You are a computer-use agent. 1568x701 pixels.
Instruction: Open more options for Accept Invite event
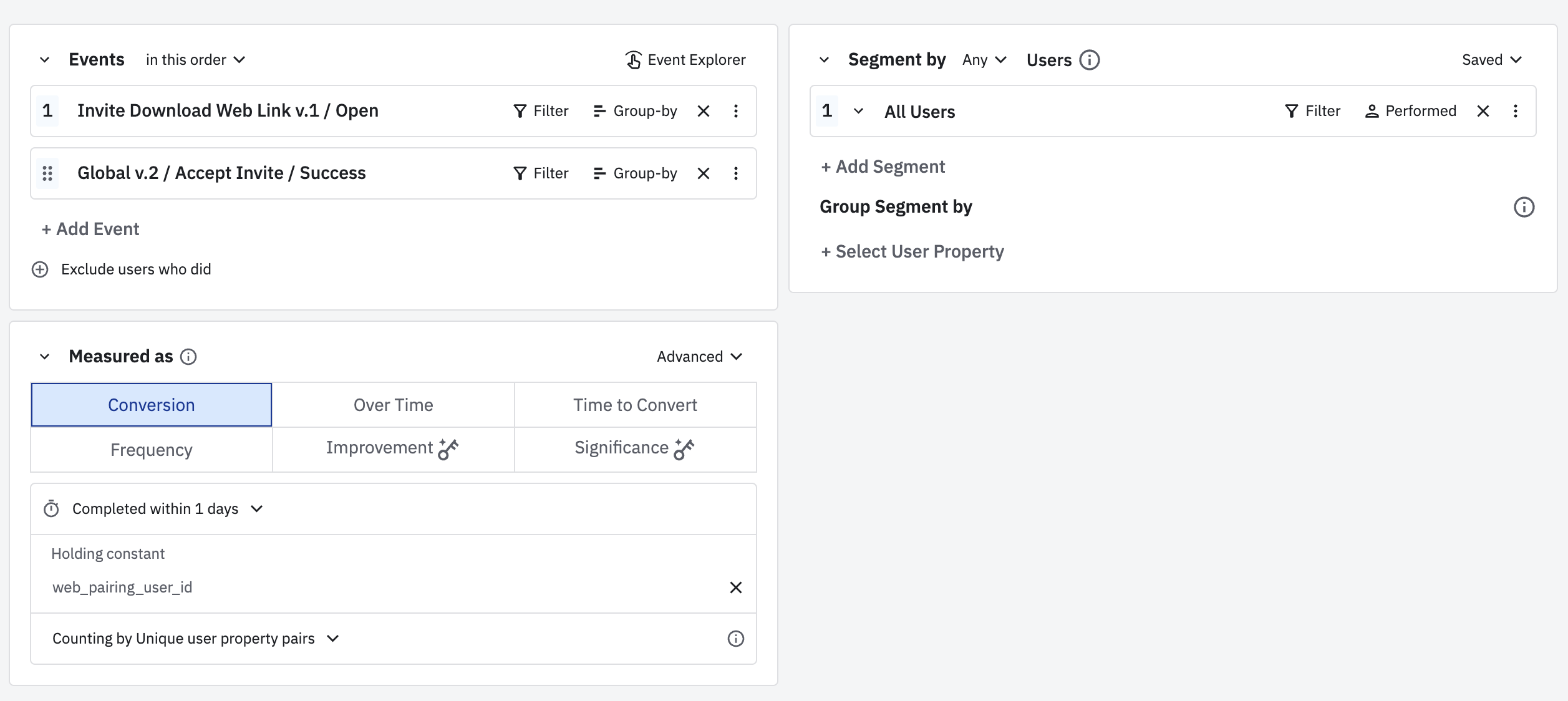(736, 173)
